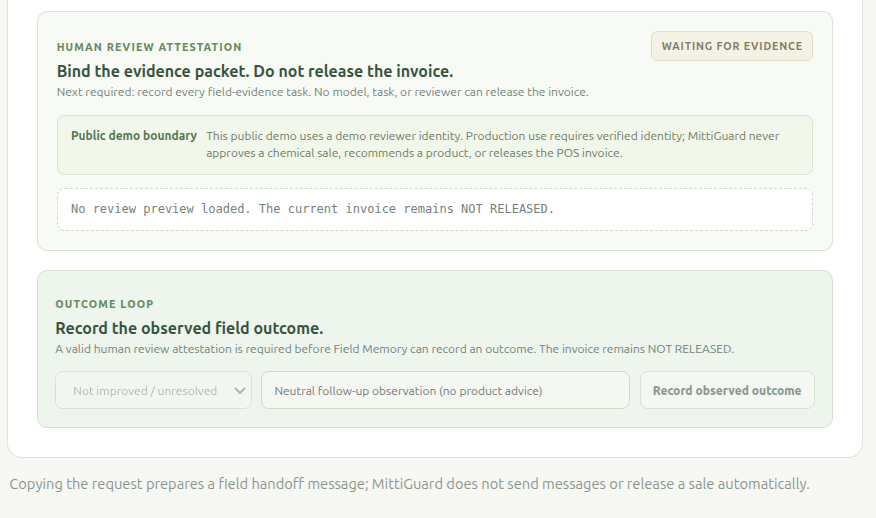876x518 pixels.
Task: Click the Public demo boundary label
Action: coord(134,135)
